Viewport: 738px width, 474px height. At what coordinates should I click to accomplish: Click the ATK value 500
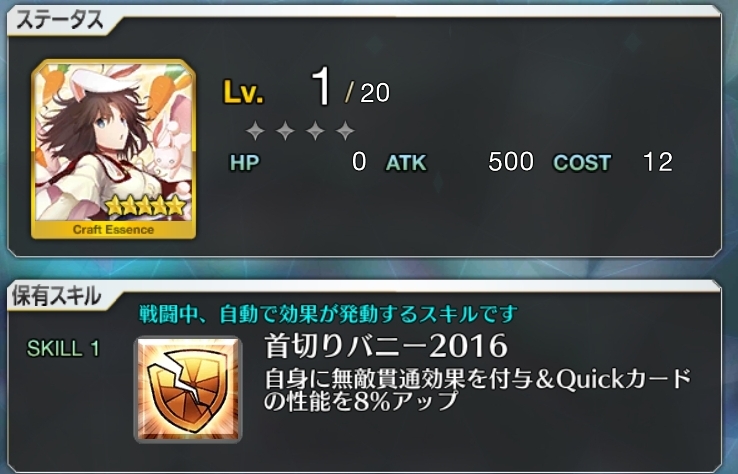click(511, 162)
